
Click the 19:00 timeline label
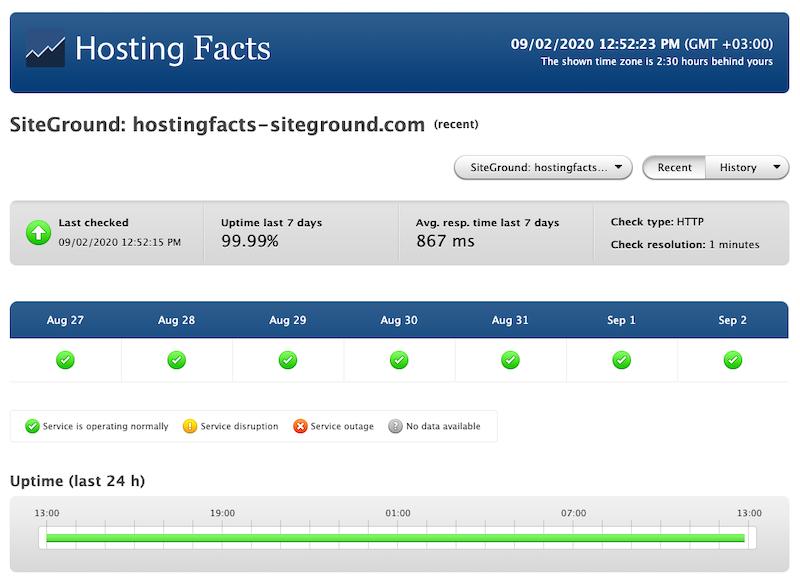[x=222, y=513]
